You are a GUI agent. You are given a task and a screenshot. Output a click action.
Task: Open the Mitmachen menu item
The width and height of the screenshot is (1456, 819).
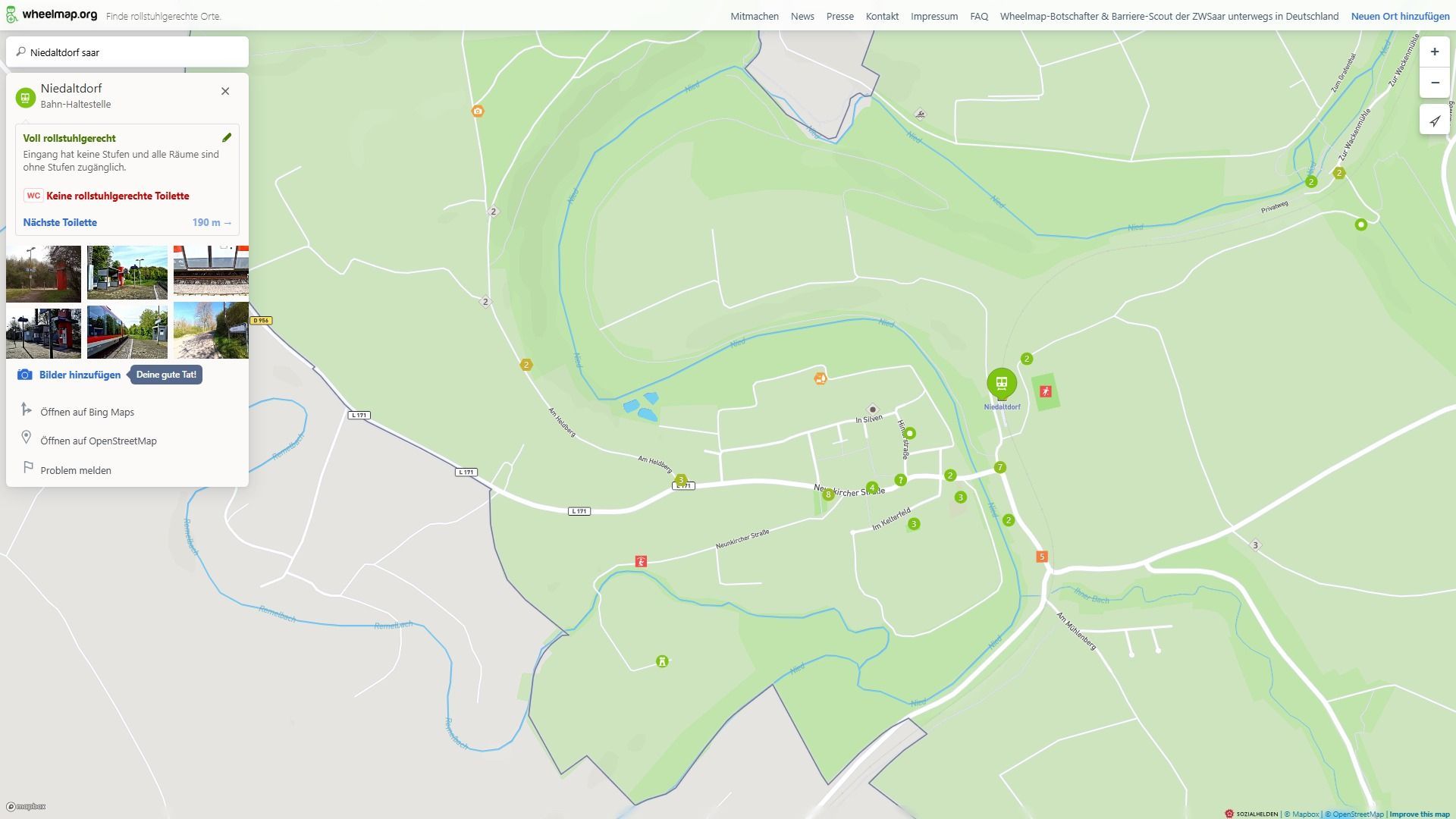(754, 16)
